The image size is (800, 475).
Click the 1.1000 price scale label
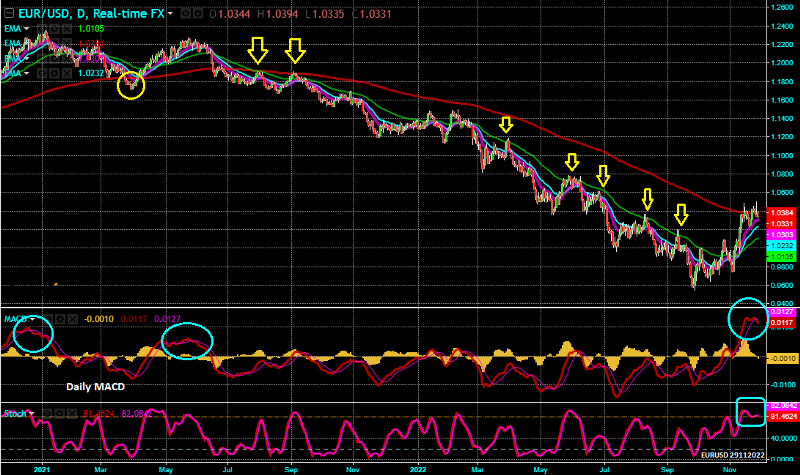pyautogui.click(x=782, y=156)
